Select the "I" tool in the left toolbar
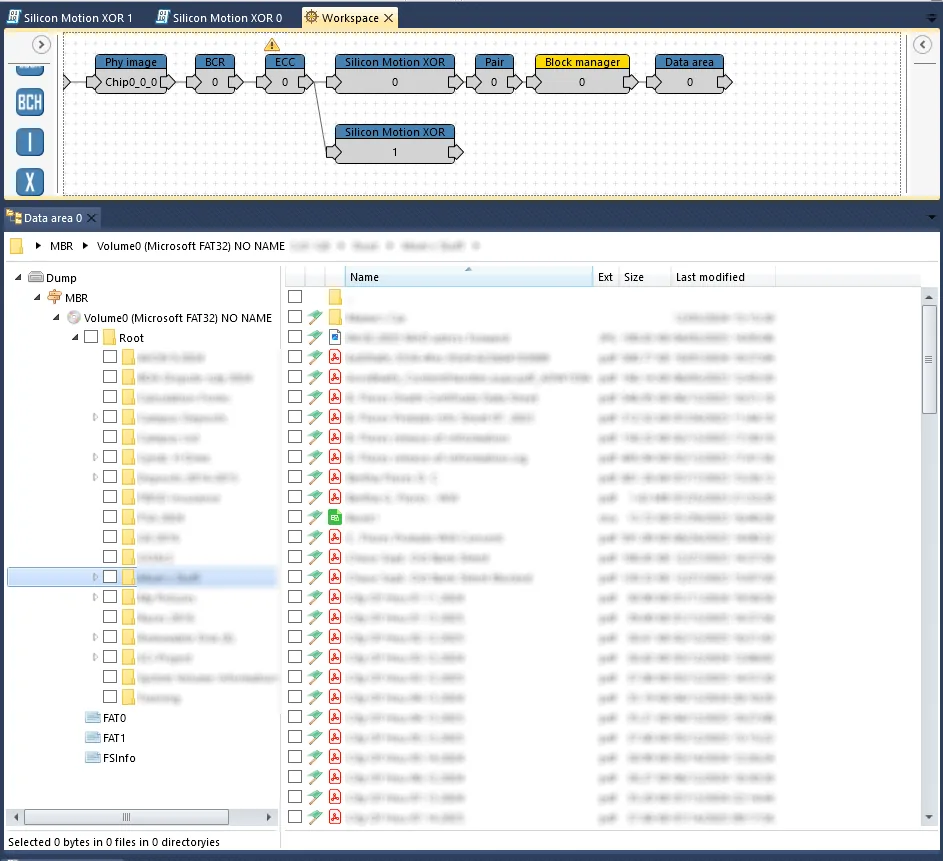943x861 pixels. 29,142
